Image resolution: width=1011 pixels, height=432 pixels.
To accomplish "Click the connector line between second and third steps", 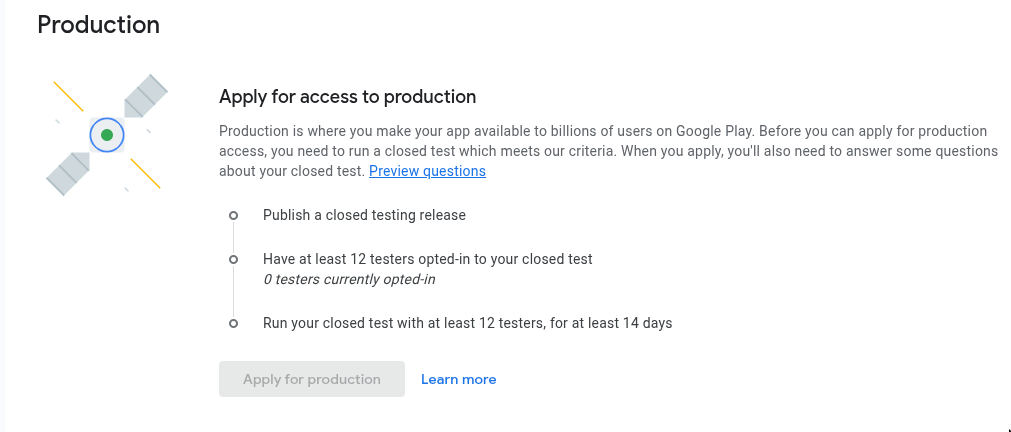I will (233, 291).
